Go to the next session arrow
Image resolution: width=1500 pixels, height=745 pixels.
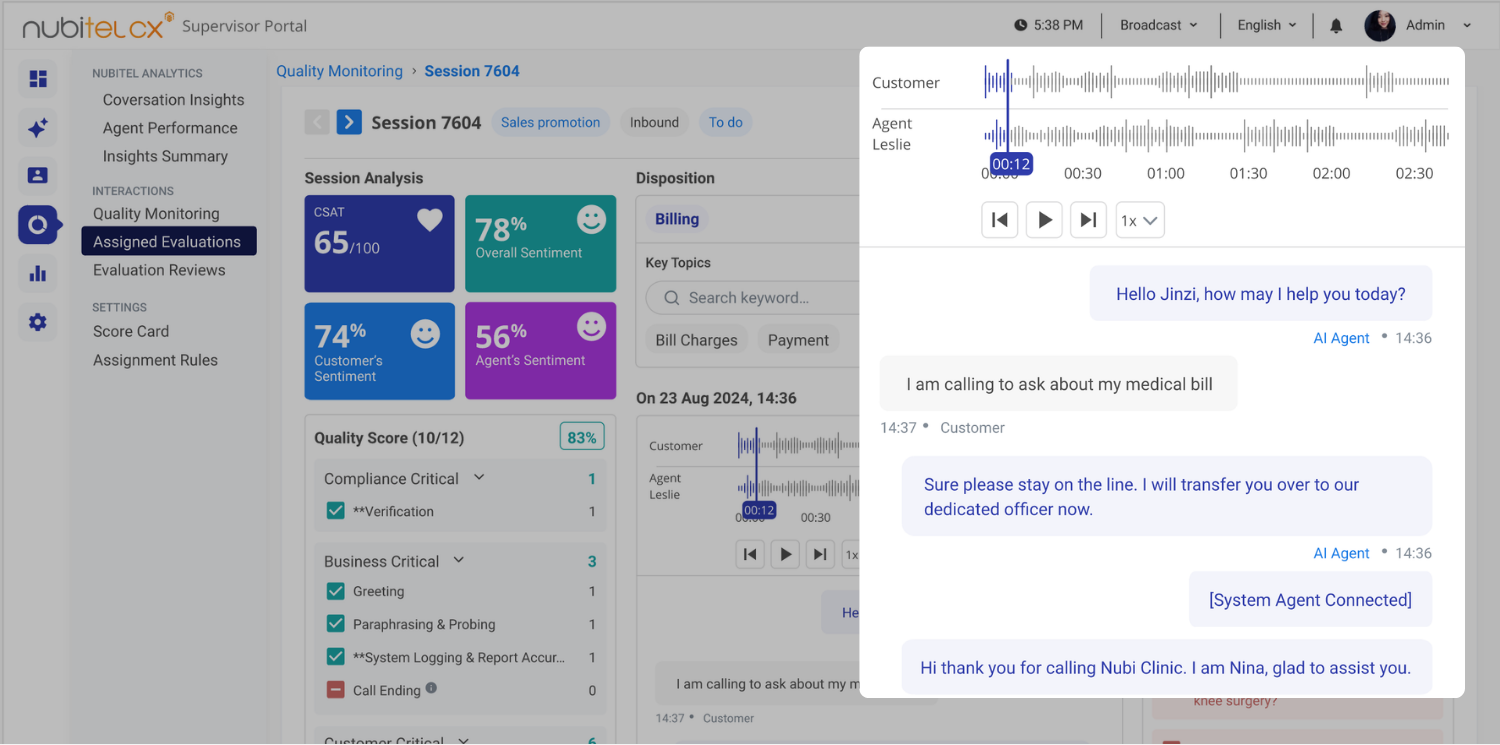pos(349,122)
